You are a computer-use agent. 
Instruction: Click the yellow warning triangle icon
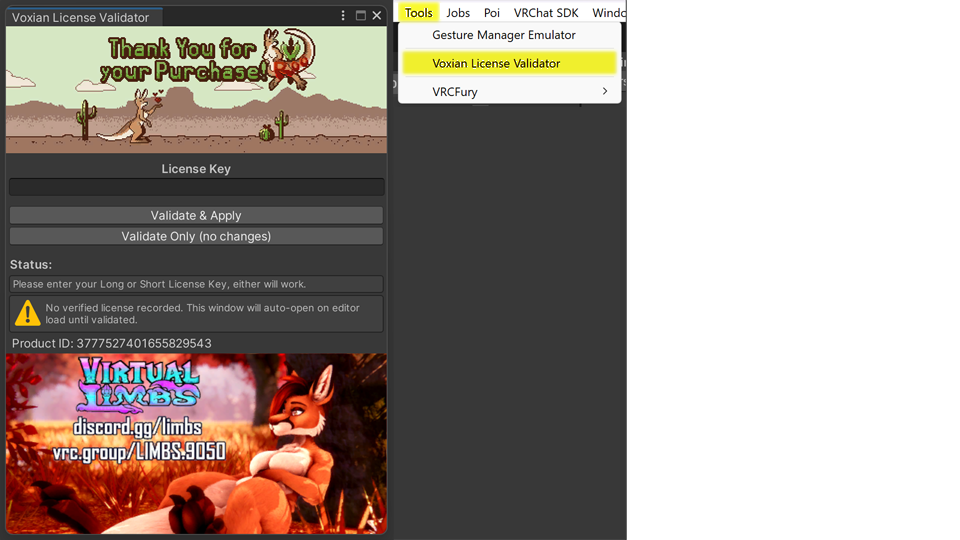pyautogui.click(x=28, y=314)
